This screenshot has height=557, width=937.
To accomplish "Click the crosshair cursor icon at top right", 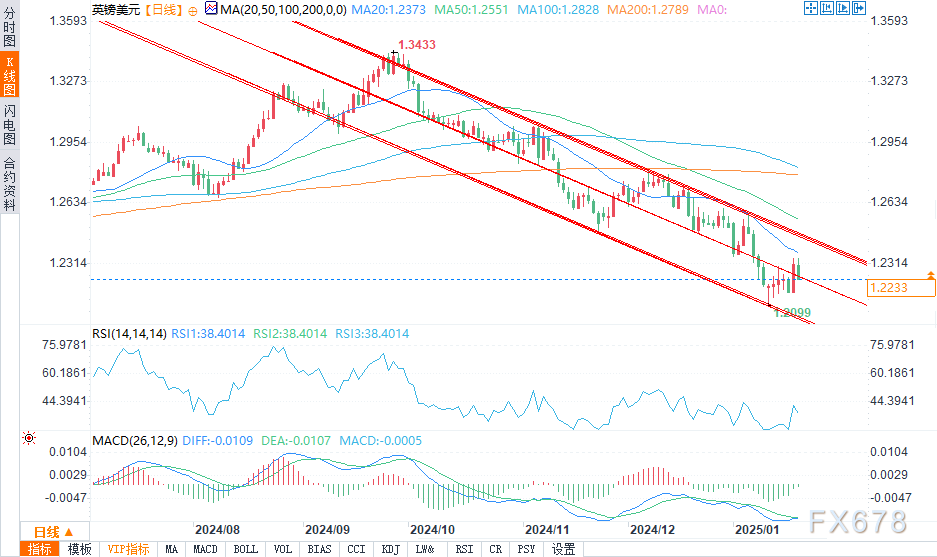I will coord(811,8).
